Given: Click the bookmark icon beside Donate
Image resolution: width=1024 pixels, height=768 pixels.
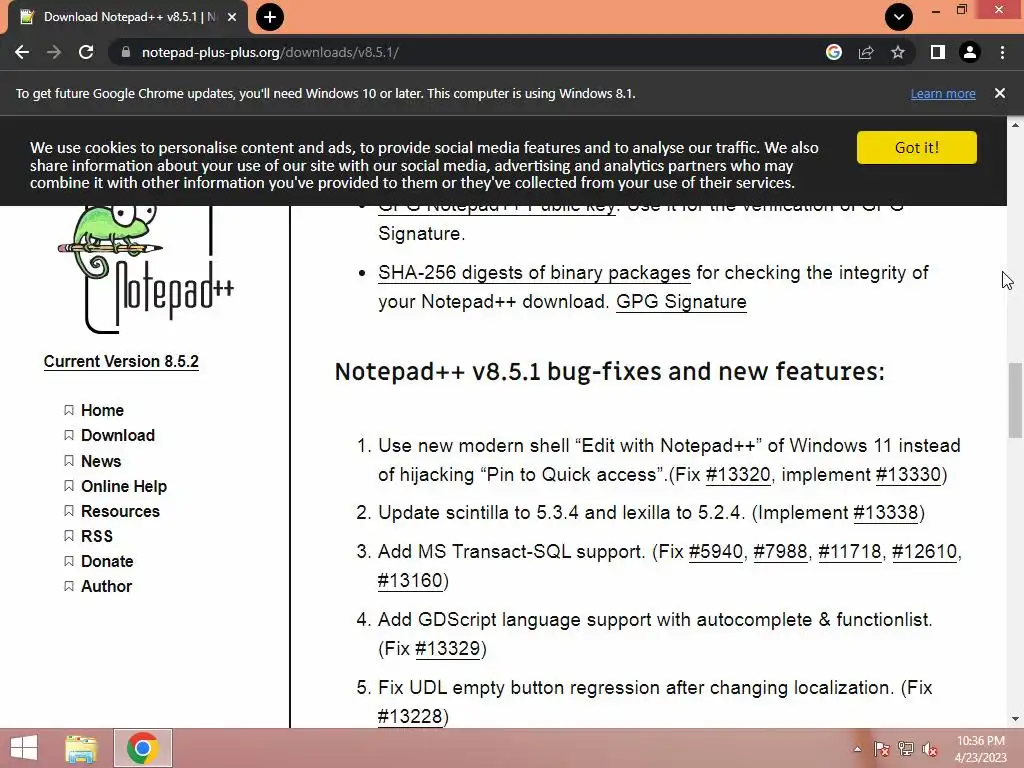Looking at the screenshot, I should [69, 561].
